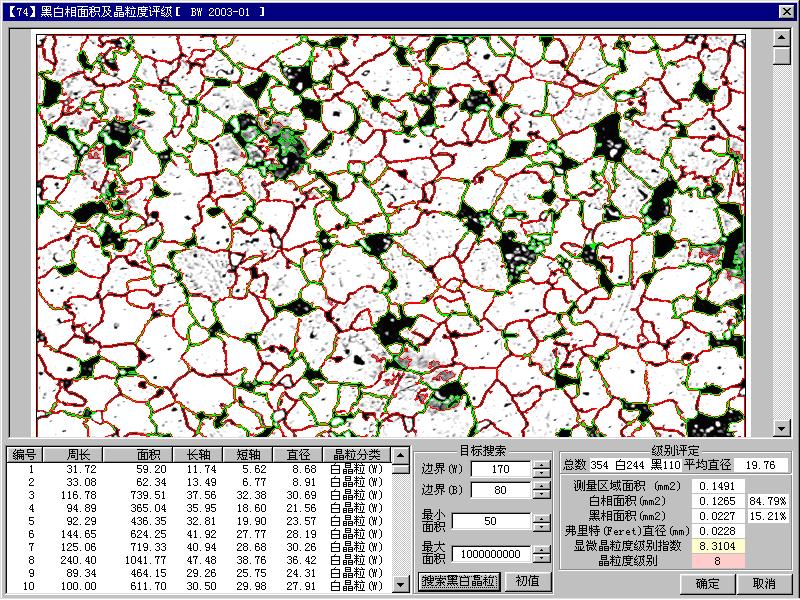The width and height of the screenshot is (800, 600).
Task: Decrease the 边界(W) threshold with down arrow
Action: (541, 473)
